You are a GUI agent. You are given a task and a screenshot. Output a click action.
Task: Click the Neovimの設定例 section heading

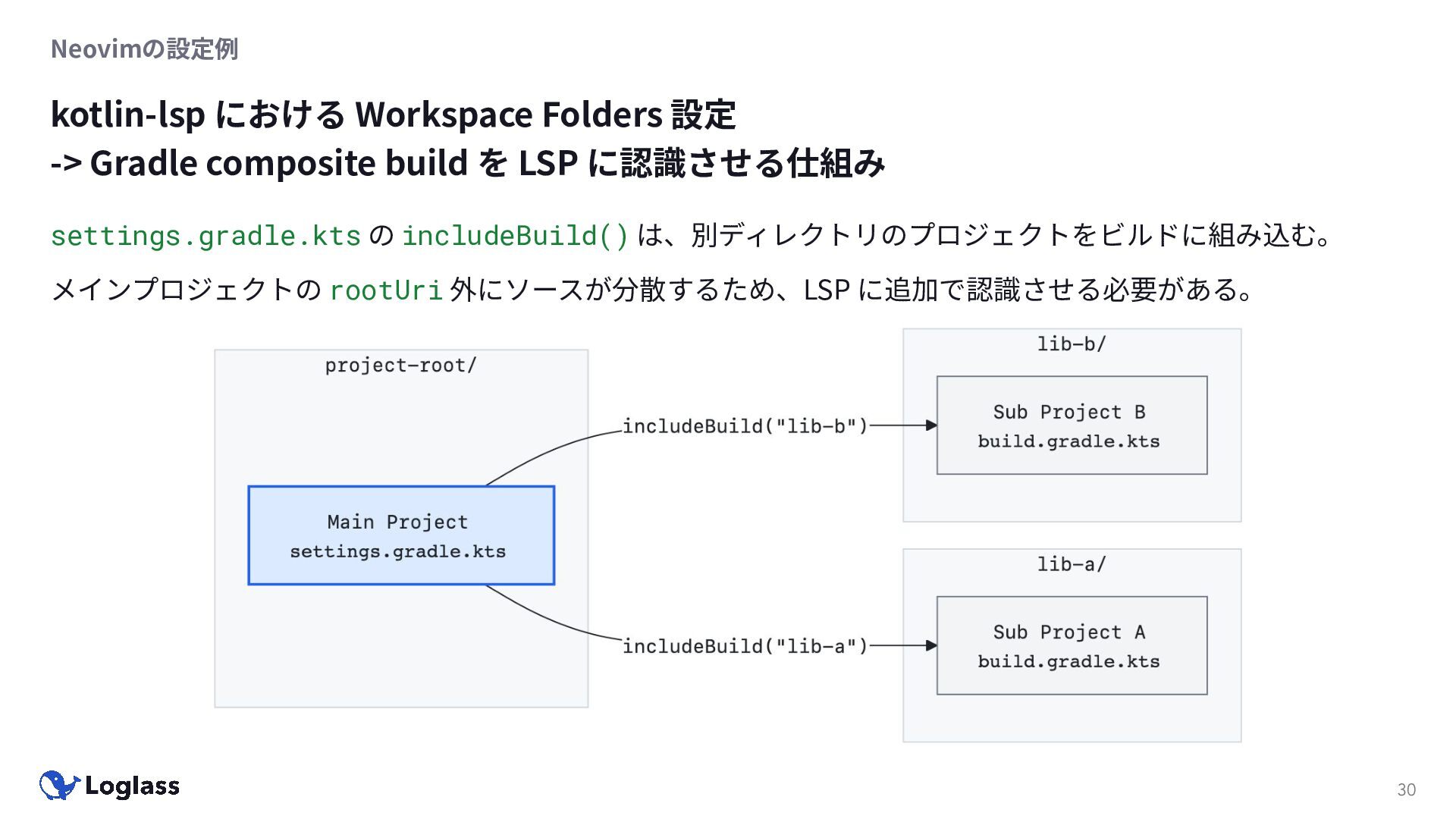[x=144, y=49]
